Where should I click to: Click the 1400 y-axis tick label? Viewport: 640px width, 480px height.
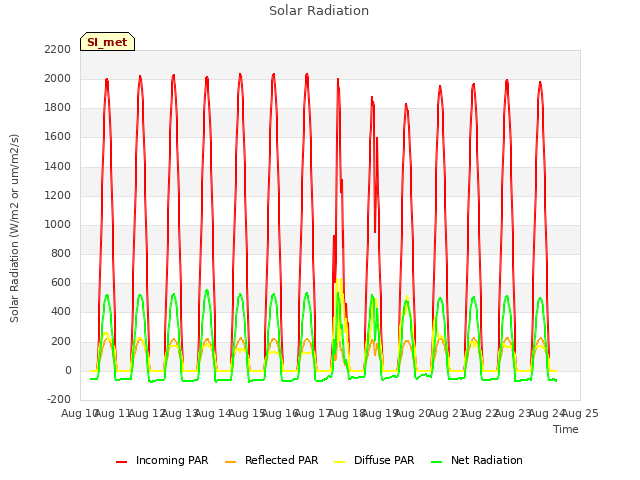point(58,166)
